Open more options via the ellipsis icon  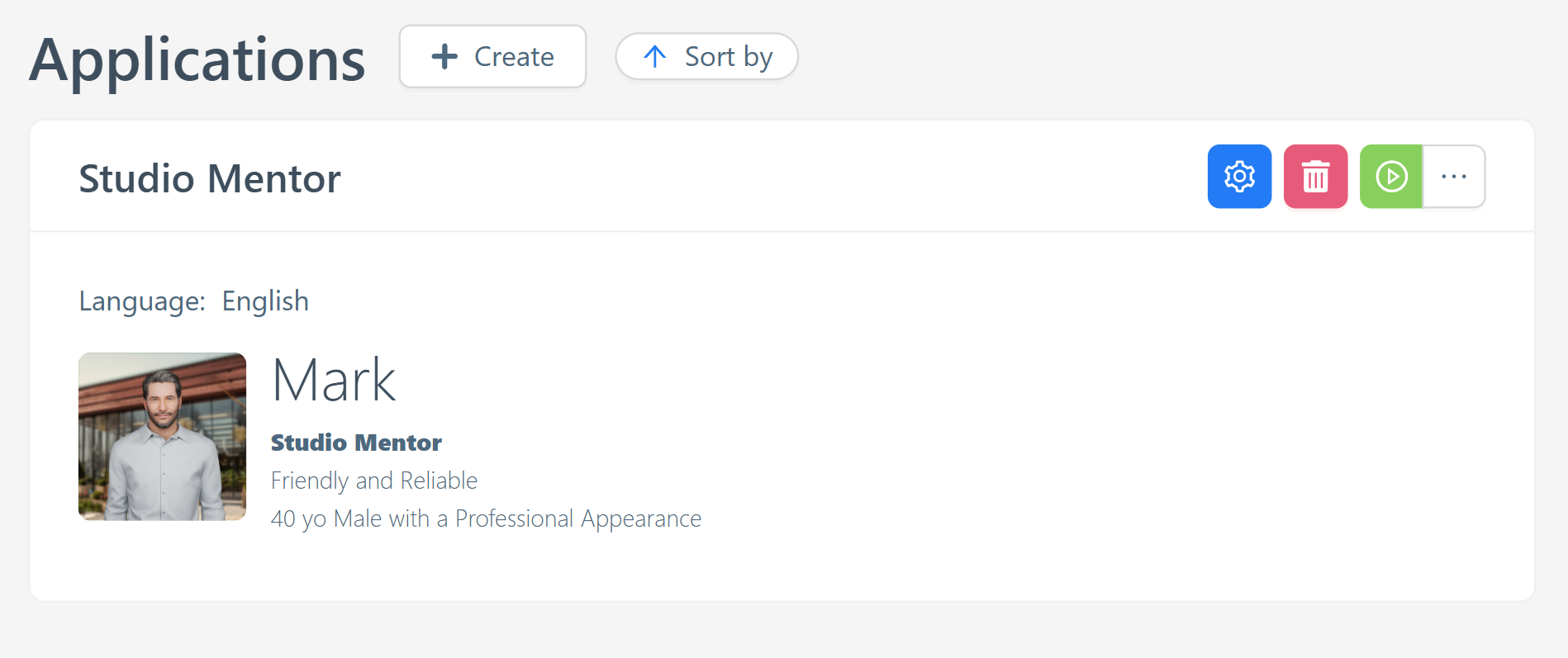[1454, 176]
